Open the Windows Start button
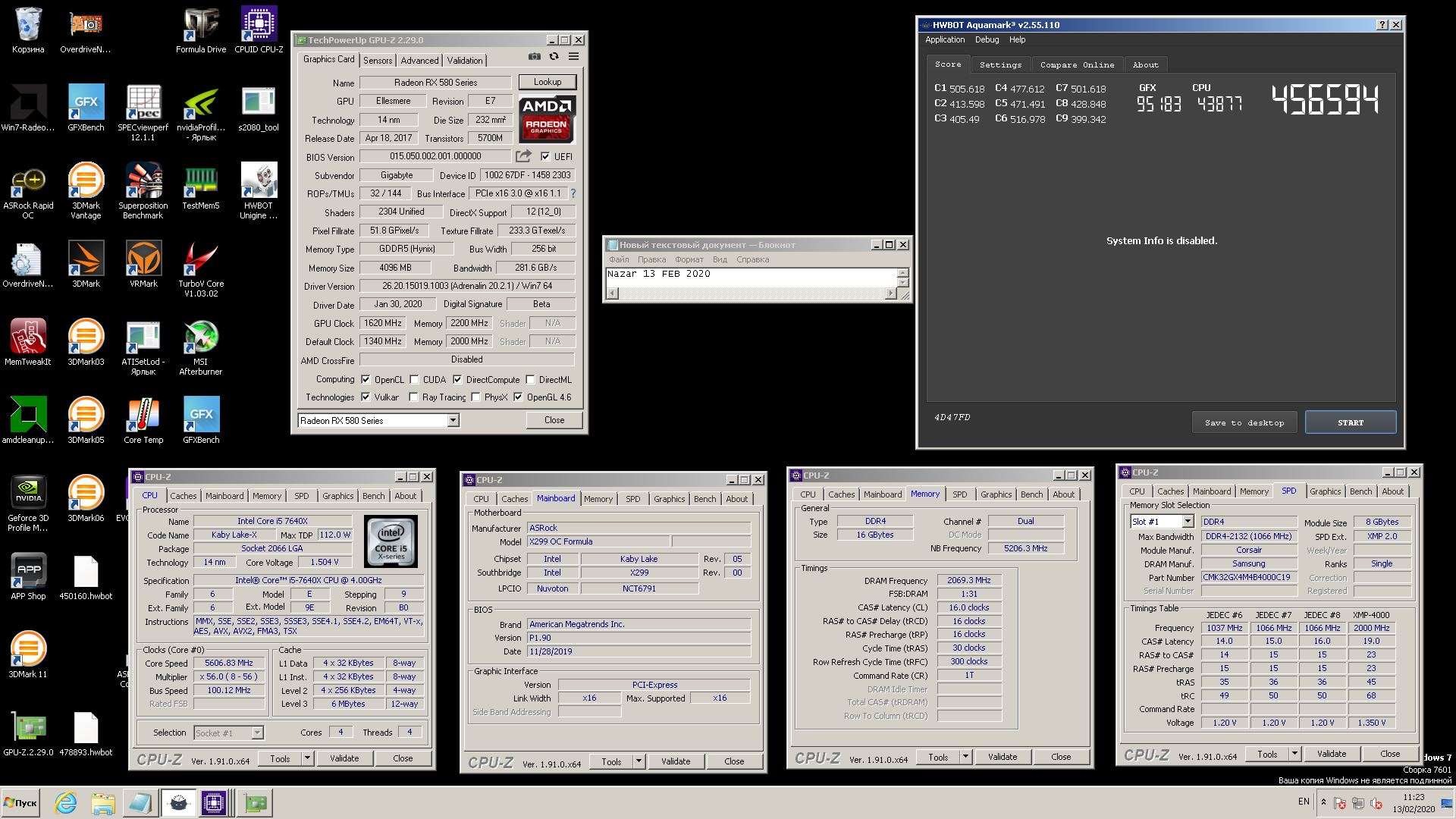Viewport: 1456px width, 819px height. (20, 803)
